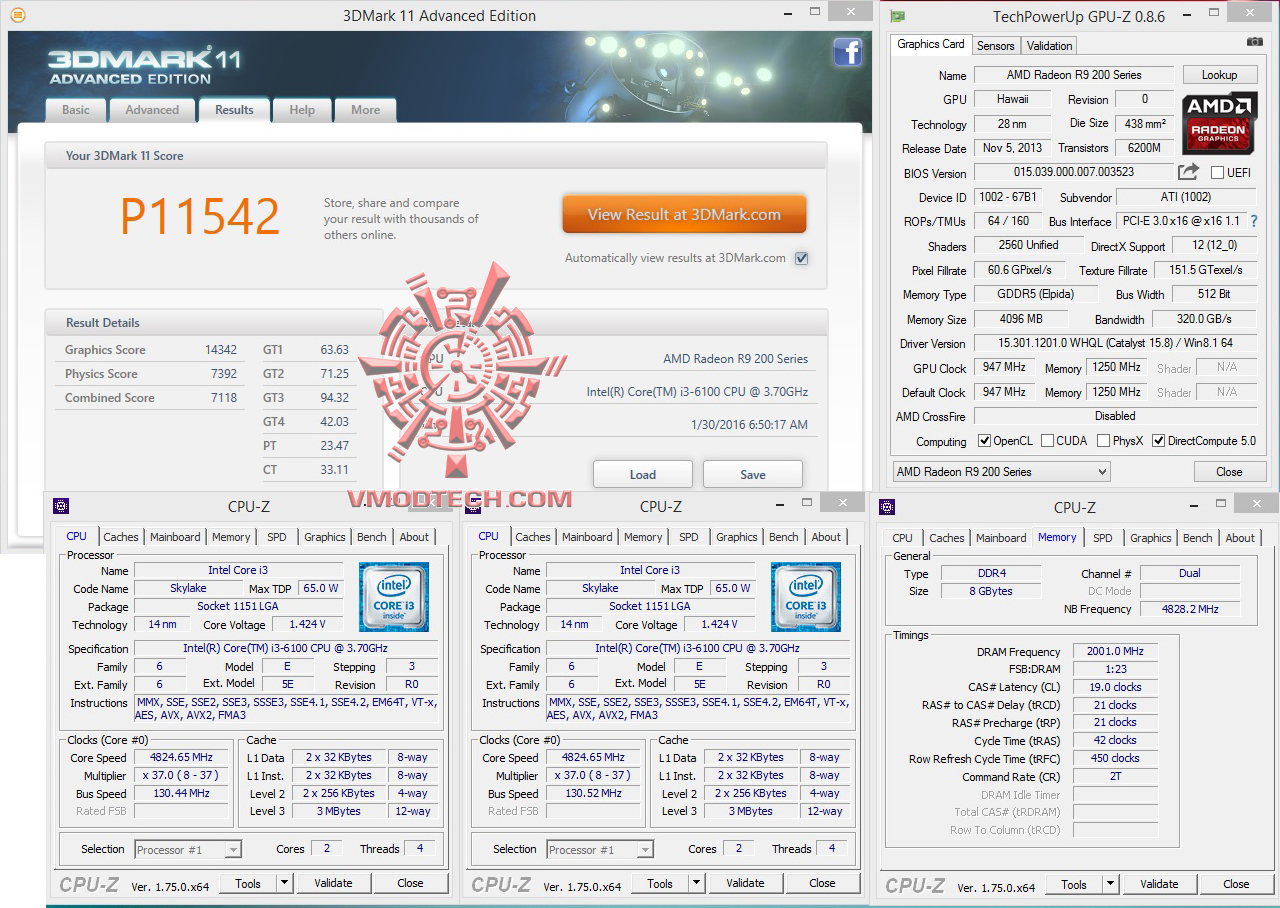Click the Bus Interface question mark icon
1280x908 pixels.
click(x=1254, y=221)
